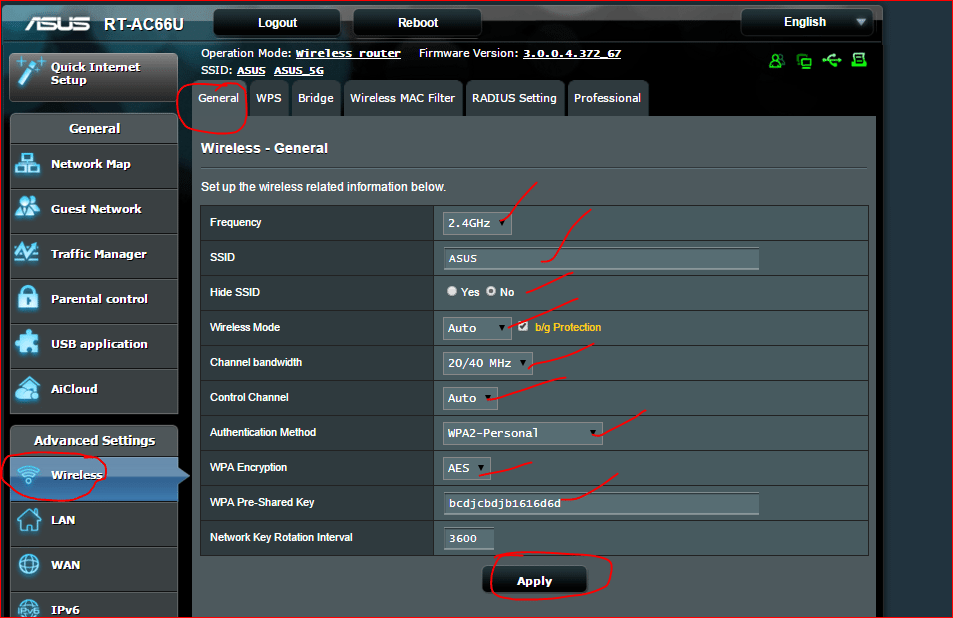Switch to the WPS tab
The height and width of the screenshot is (618, 953).
click(269, 98)
